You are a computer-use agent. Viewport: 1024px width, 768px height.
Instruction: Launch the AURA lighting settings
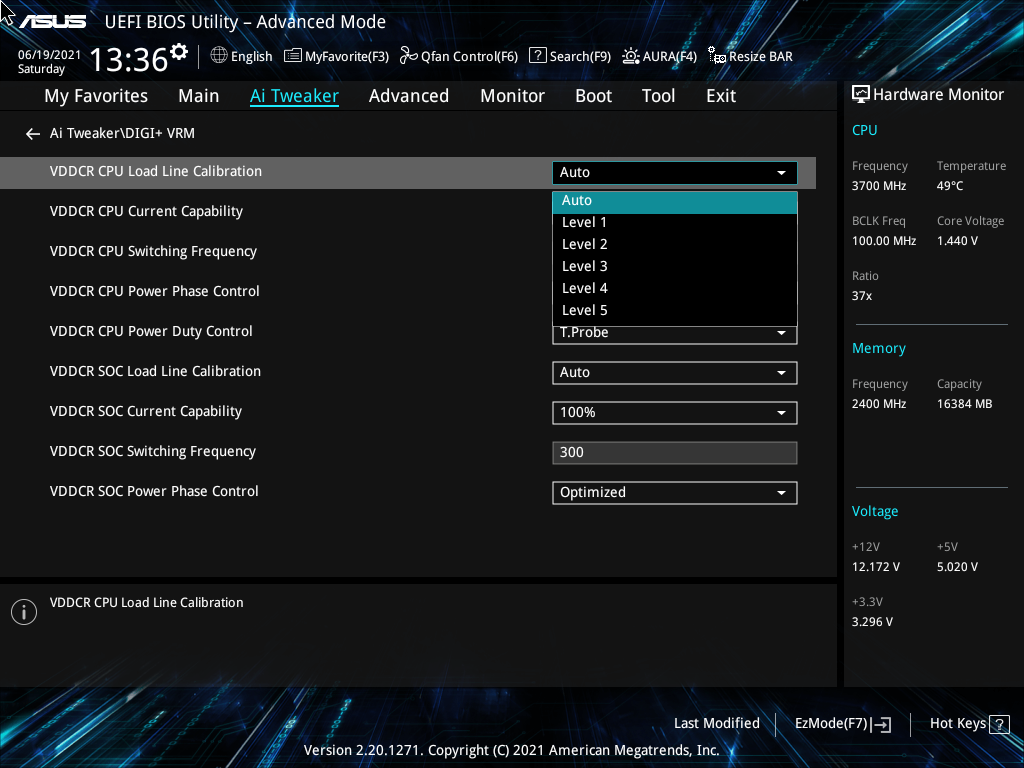point(660,56)
